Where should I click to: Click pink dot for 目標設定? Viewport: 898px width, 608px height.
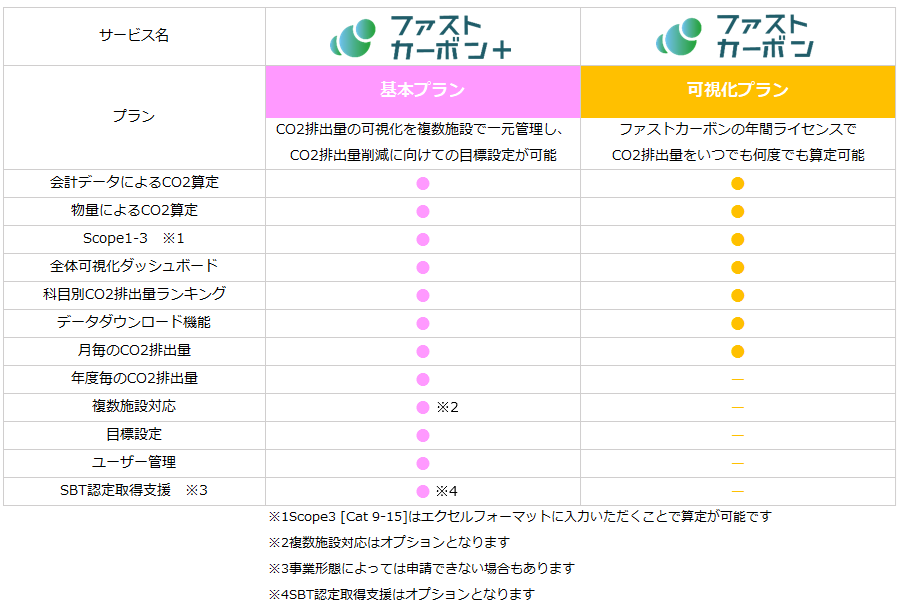pyautogui.click(x=422, y=435)
